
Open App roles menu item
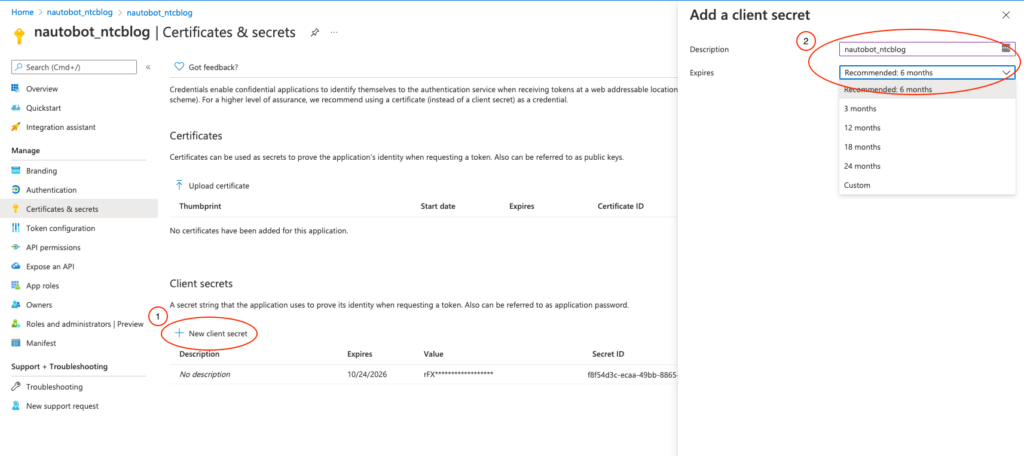[x=43, y=285]
